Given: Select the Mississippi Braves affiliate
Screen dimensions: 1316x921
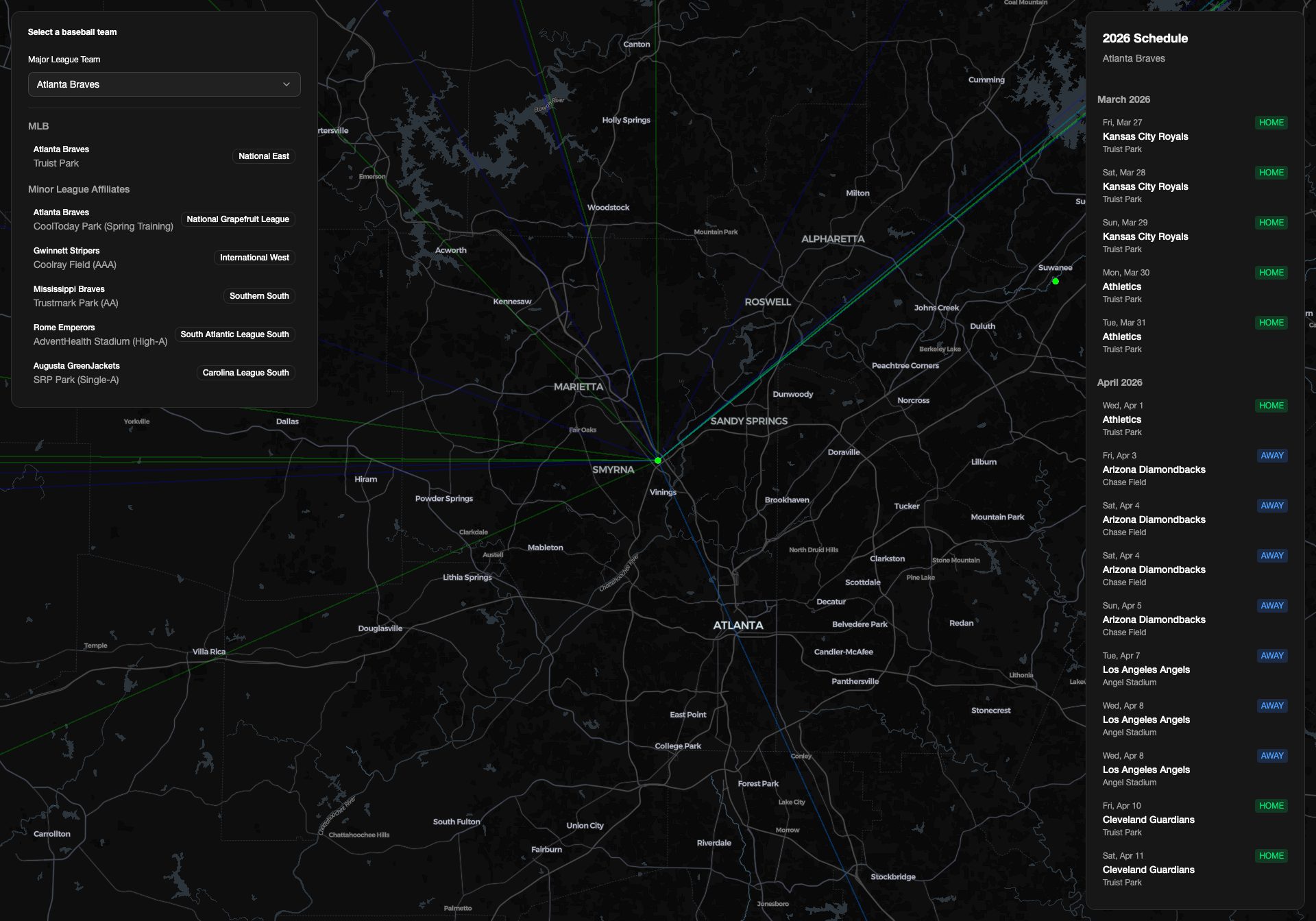Looking at the screenshot, I should [164, 296].
